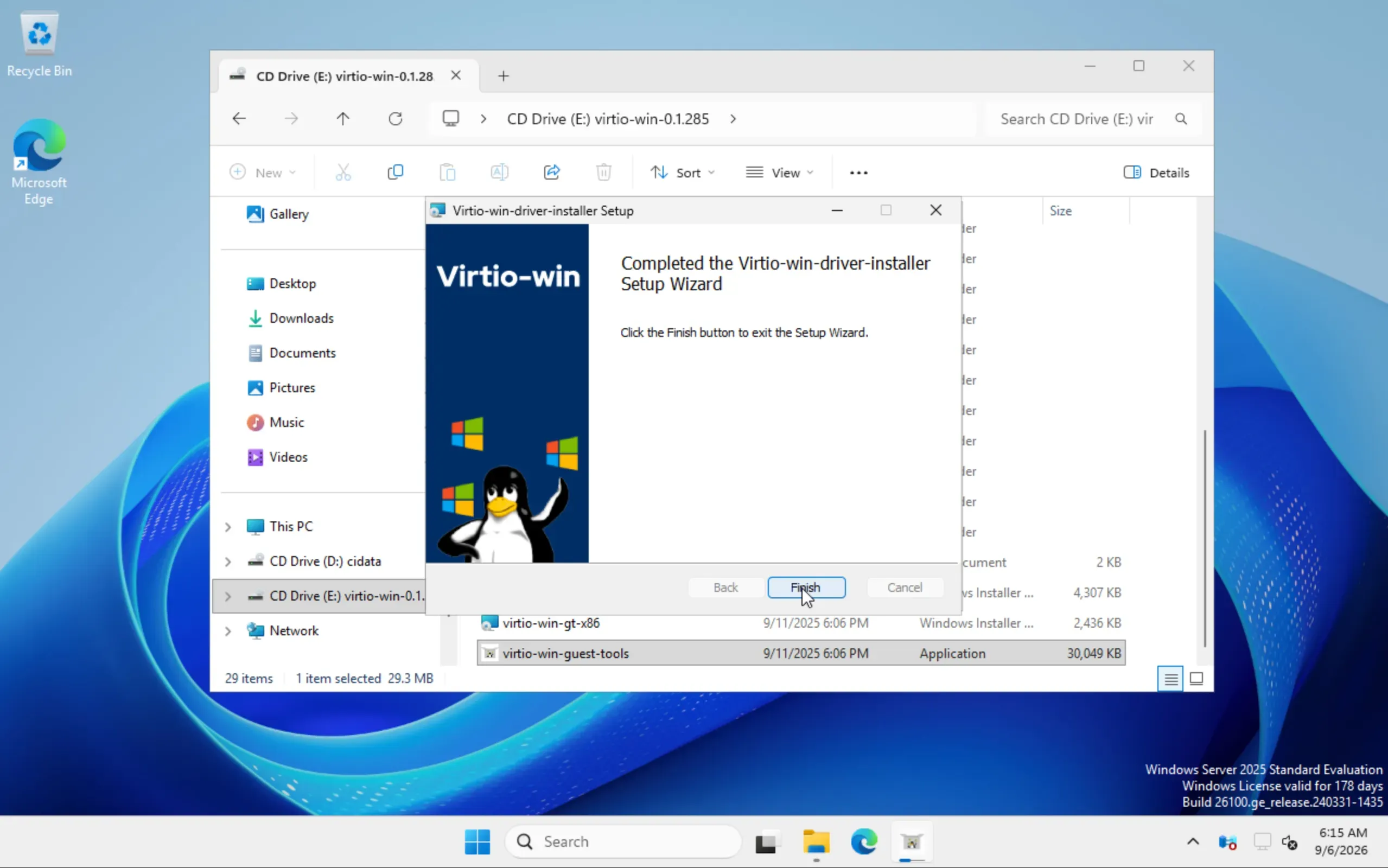This screenshot has height=868, width=1388.
Task: Click the network icon in system tray
Action: (x=1262, y=841)
